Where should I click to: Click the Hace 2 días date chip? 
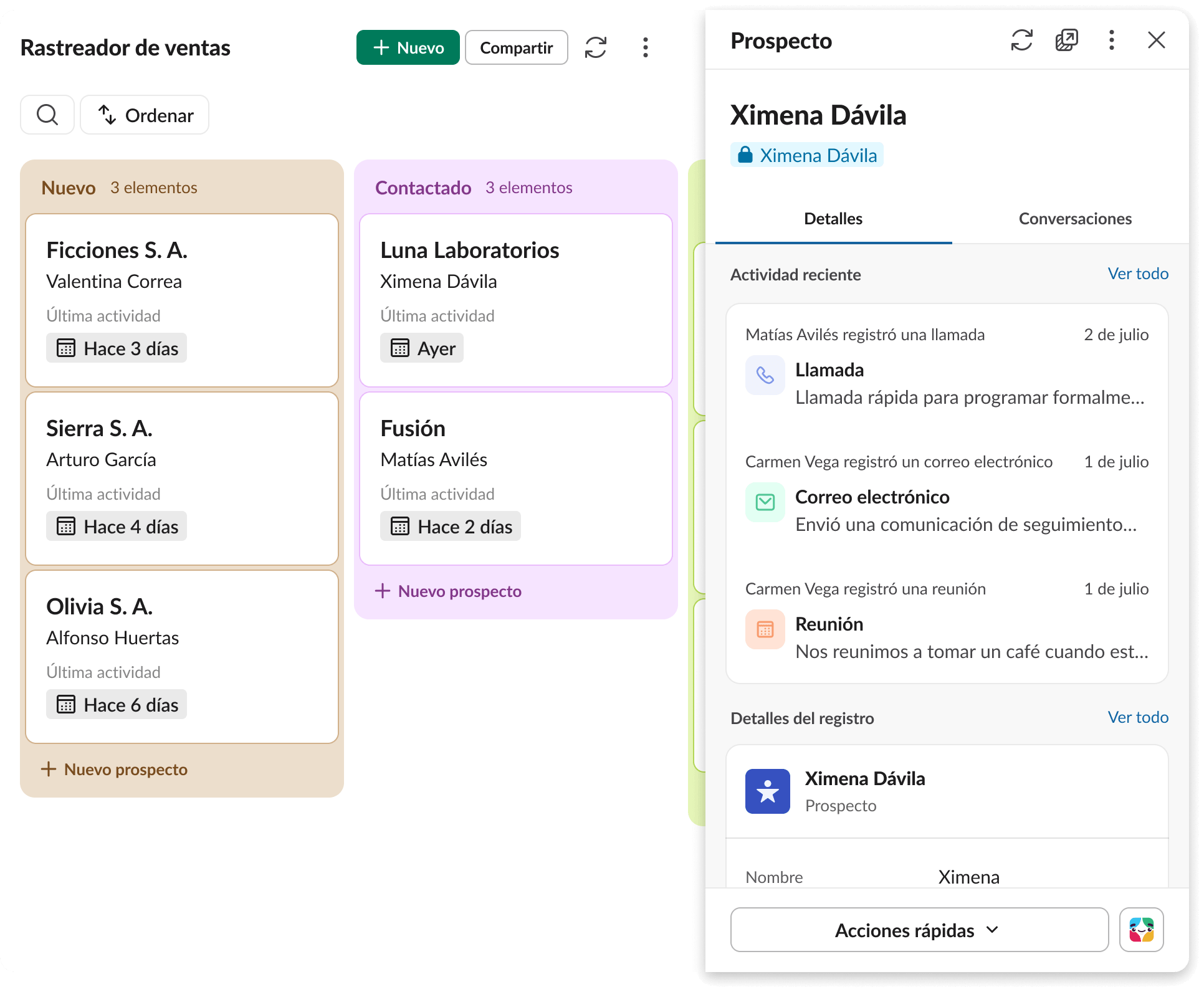coord(451,526)
